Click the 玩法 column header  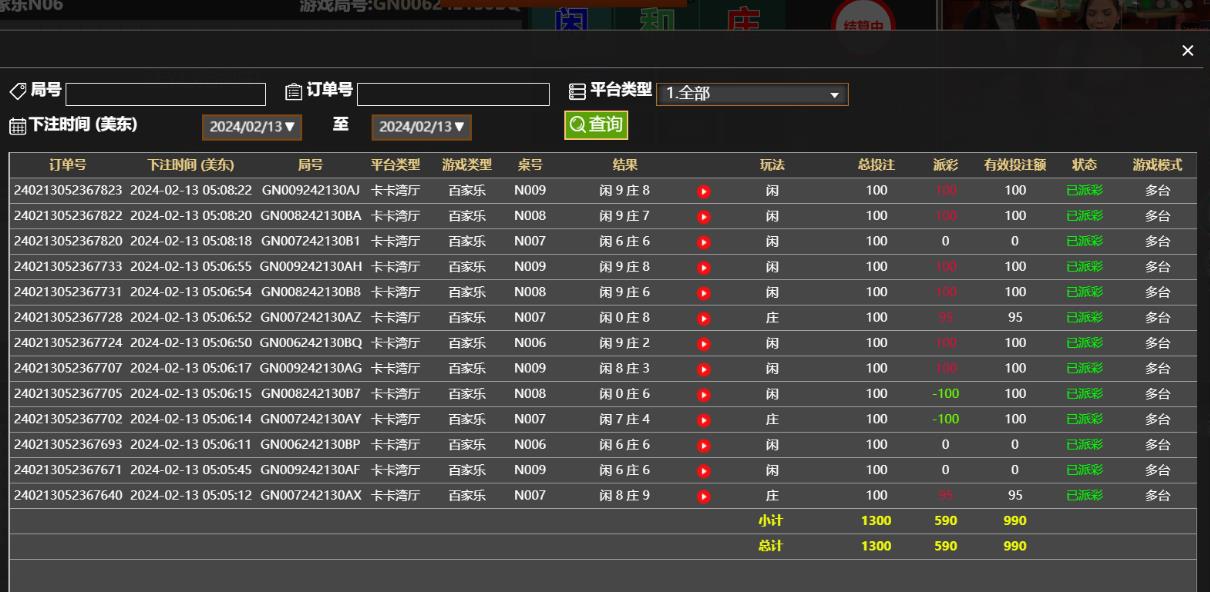(x=772, y=165)
